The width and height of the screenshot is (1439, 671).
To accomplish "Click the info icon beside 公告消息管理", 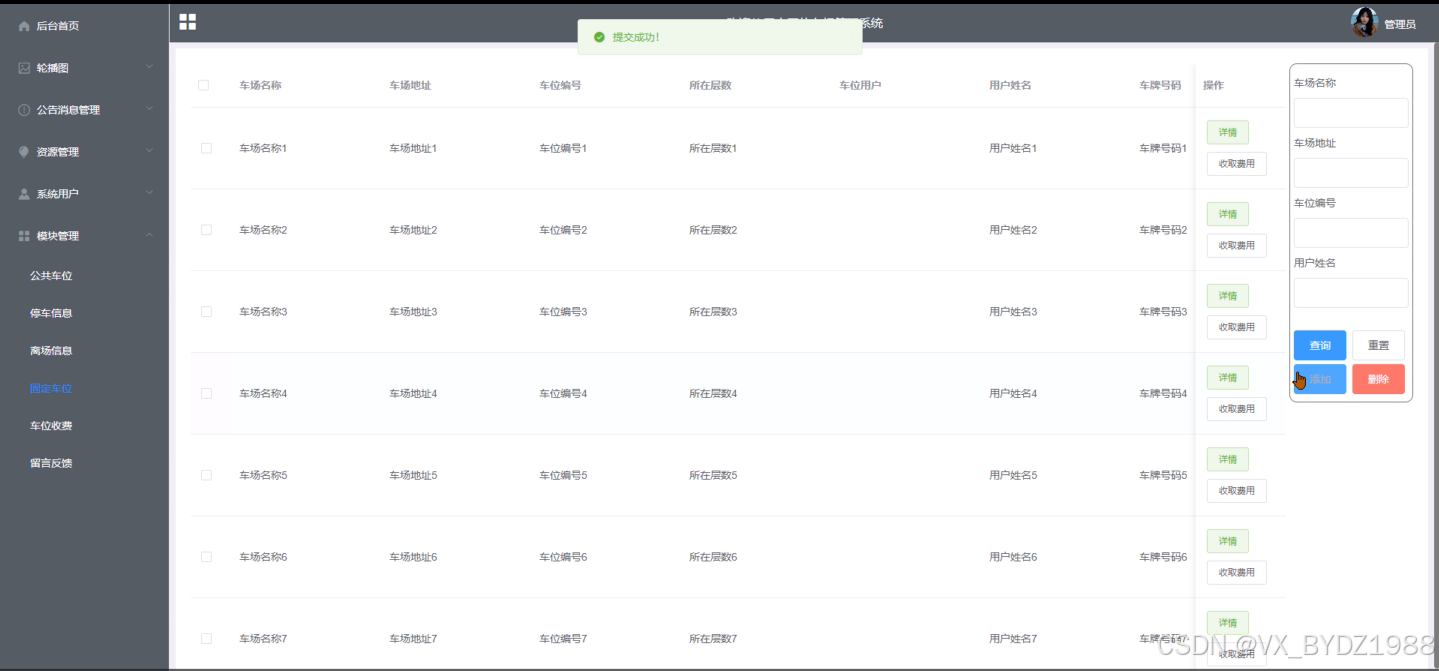I will pos(25,110).
